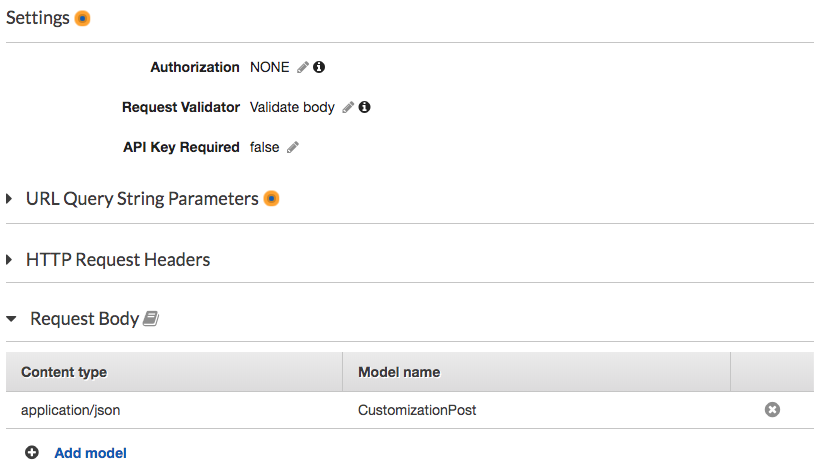Show Request Validator info icon

coord(364,107)
